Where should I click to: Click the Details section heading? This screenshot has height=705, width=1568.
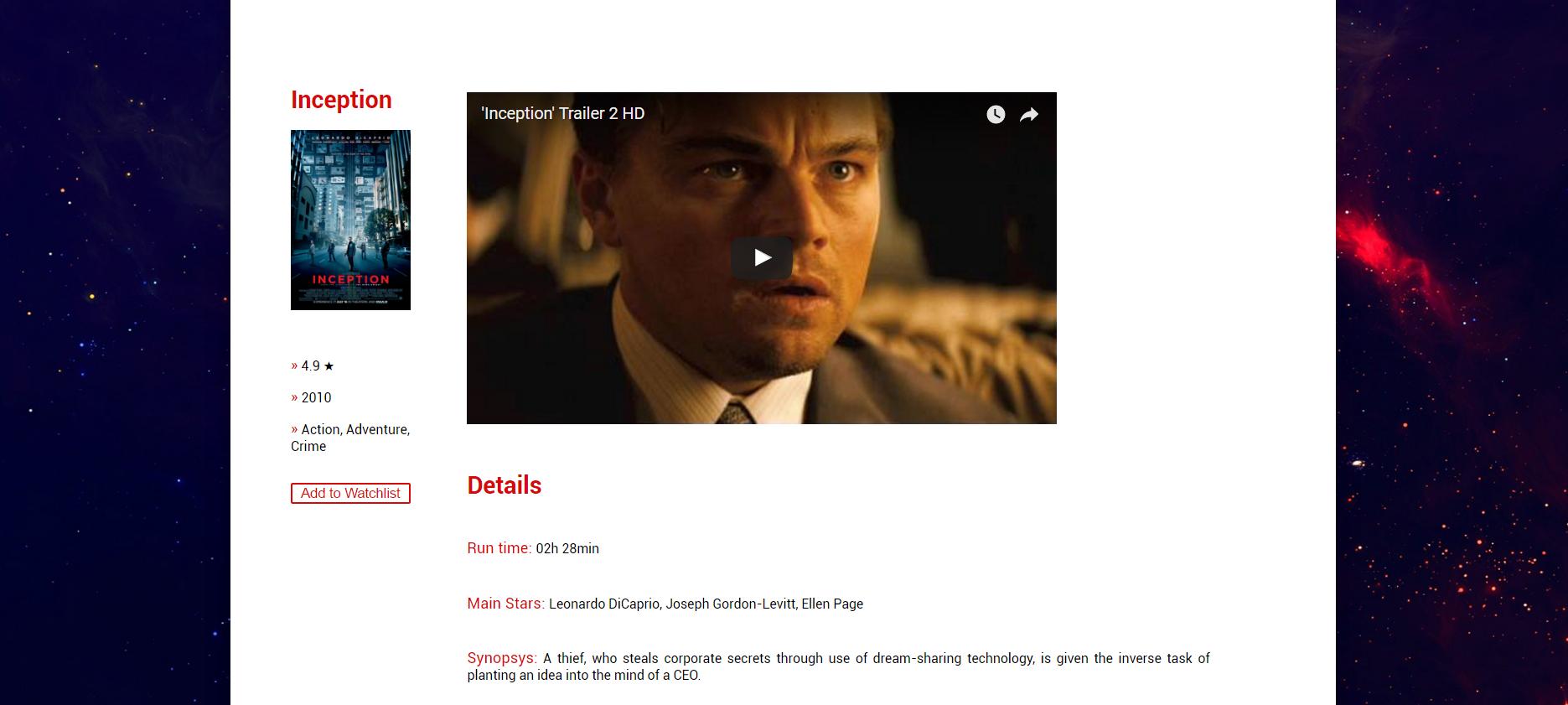pyautogui.click(x=505, y=485)
